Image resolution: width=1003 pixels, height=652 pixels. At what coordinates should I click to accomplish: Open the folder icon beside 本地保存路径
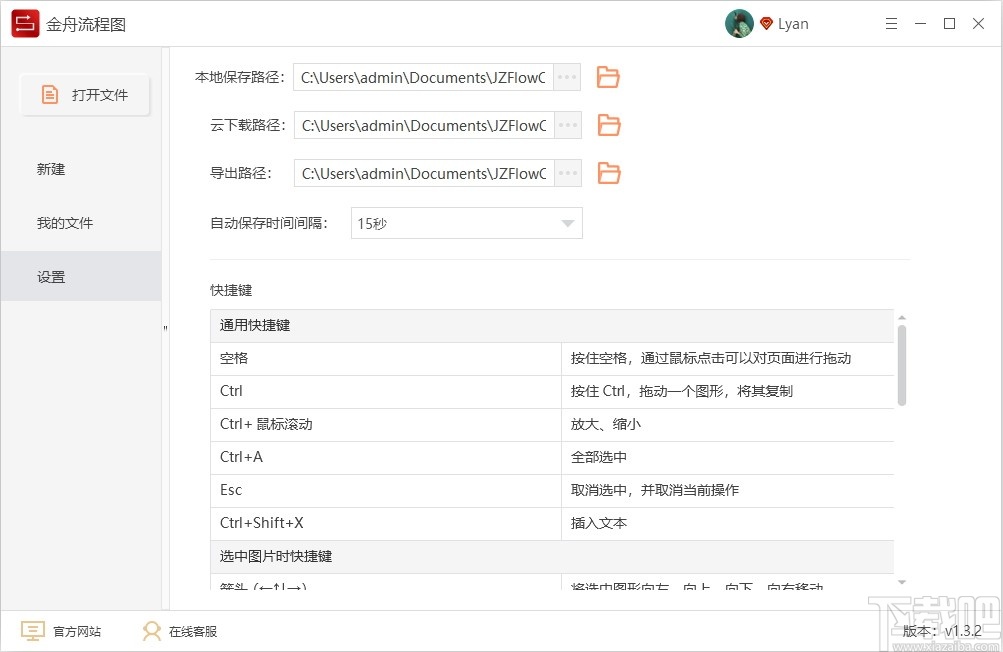point(607,76)
